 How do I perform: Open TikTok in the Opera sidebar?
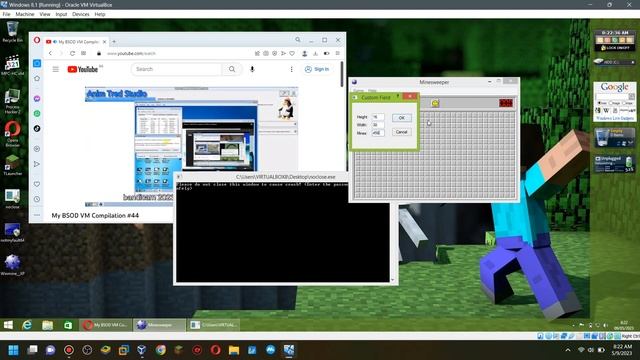[x=37, y=128]
